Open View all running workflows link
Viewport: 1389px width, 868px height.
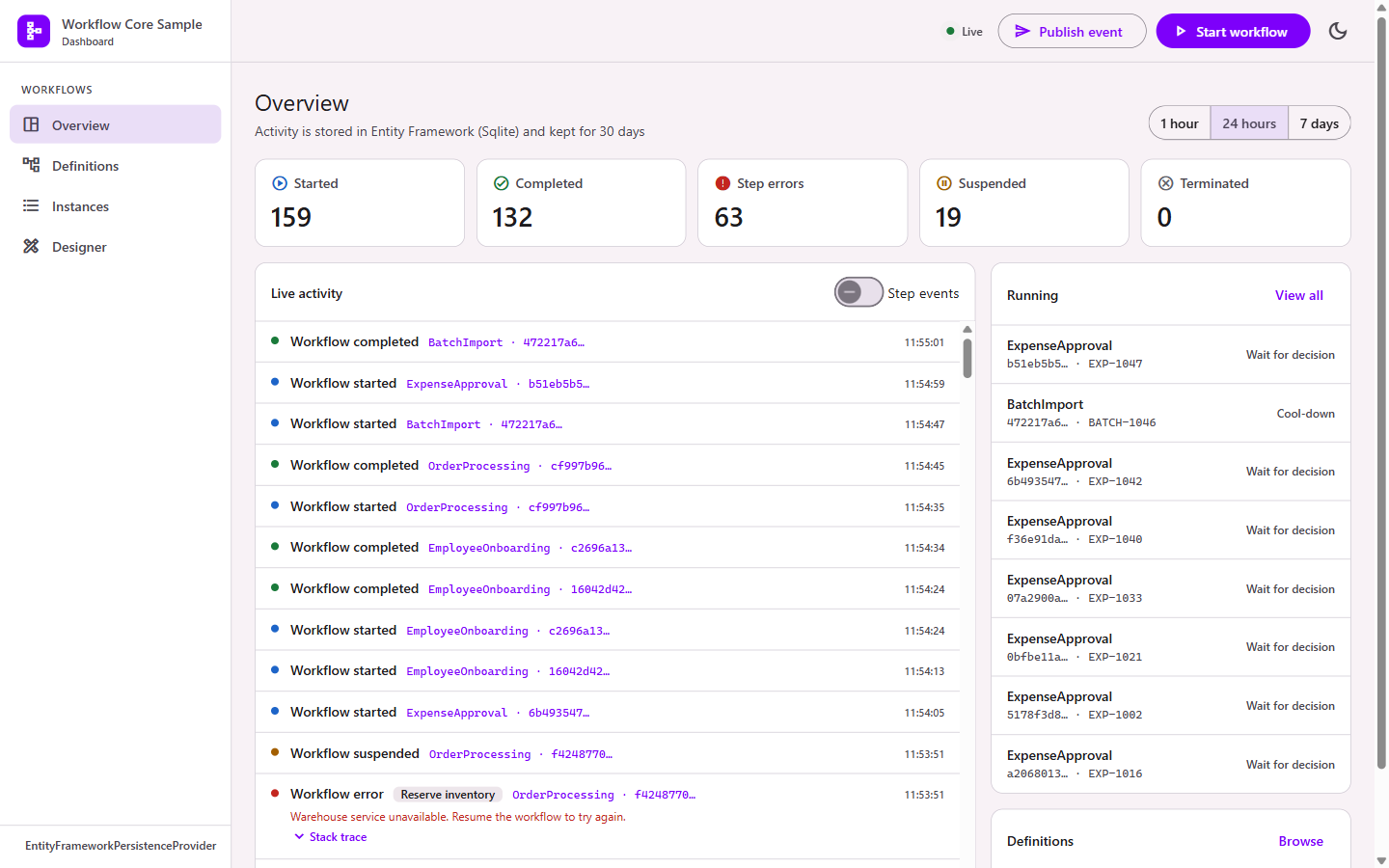coord(1298,295)
